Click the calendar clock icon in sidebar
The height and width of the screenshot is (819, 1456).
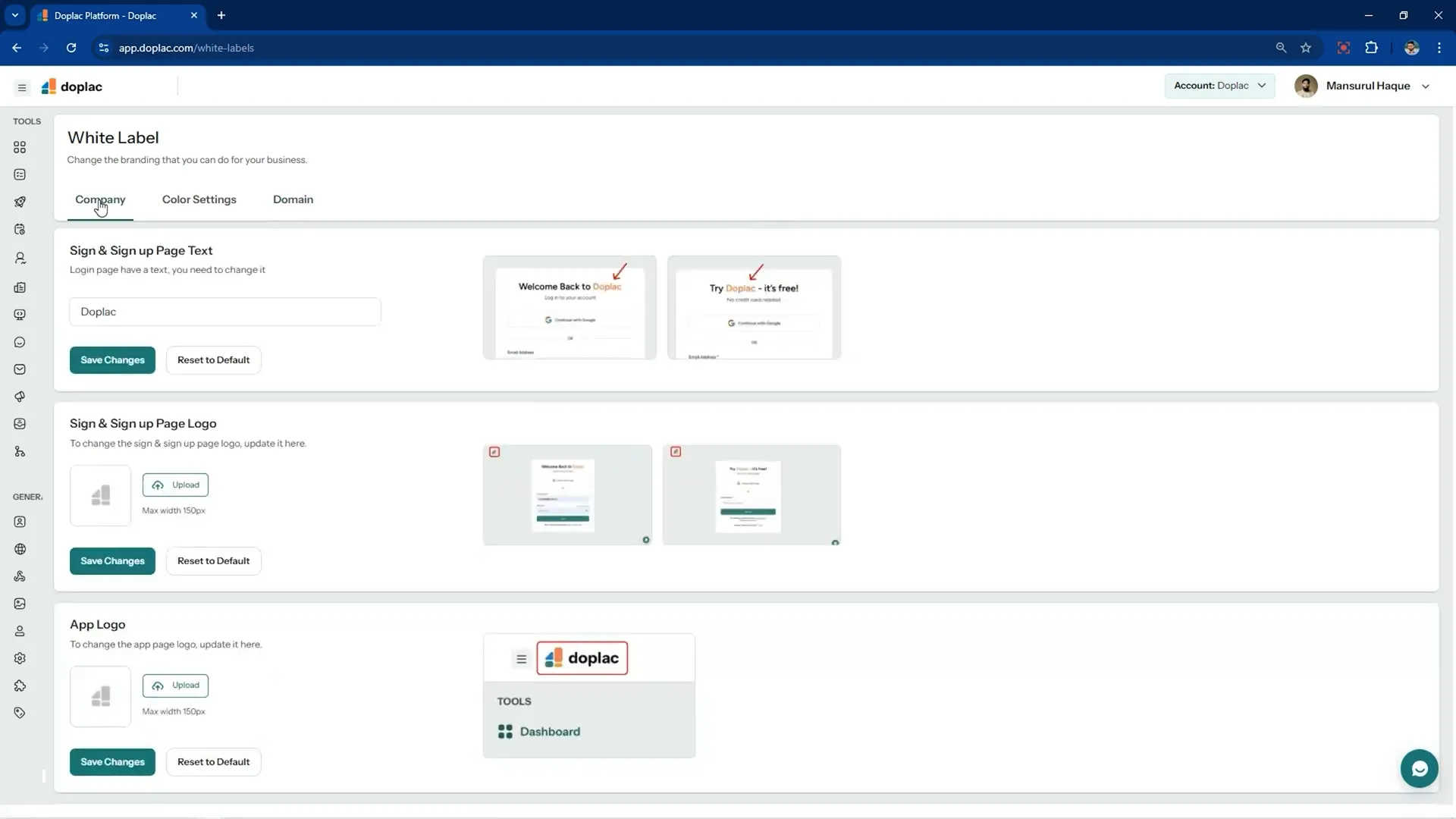coord(20,229)
